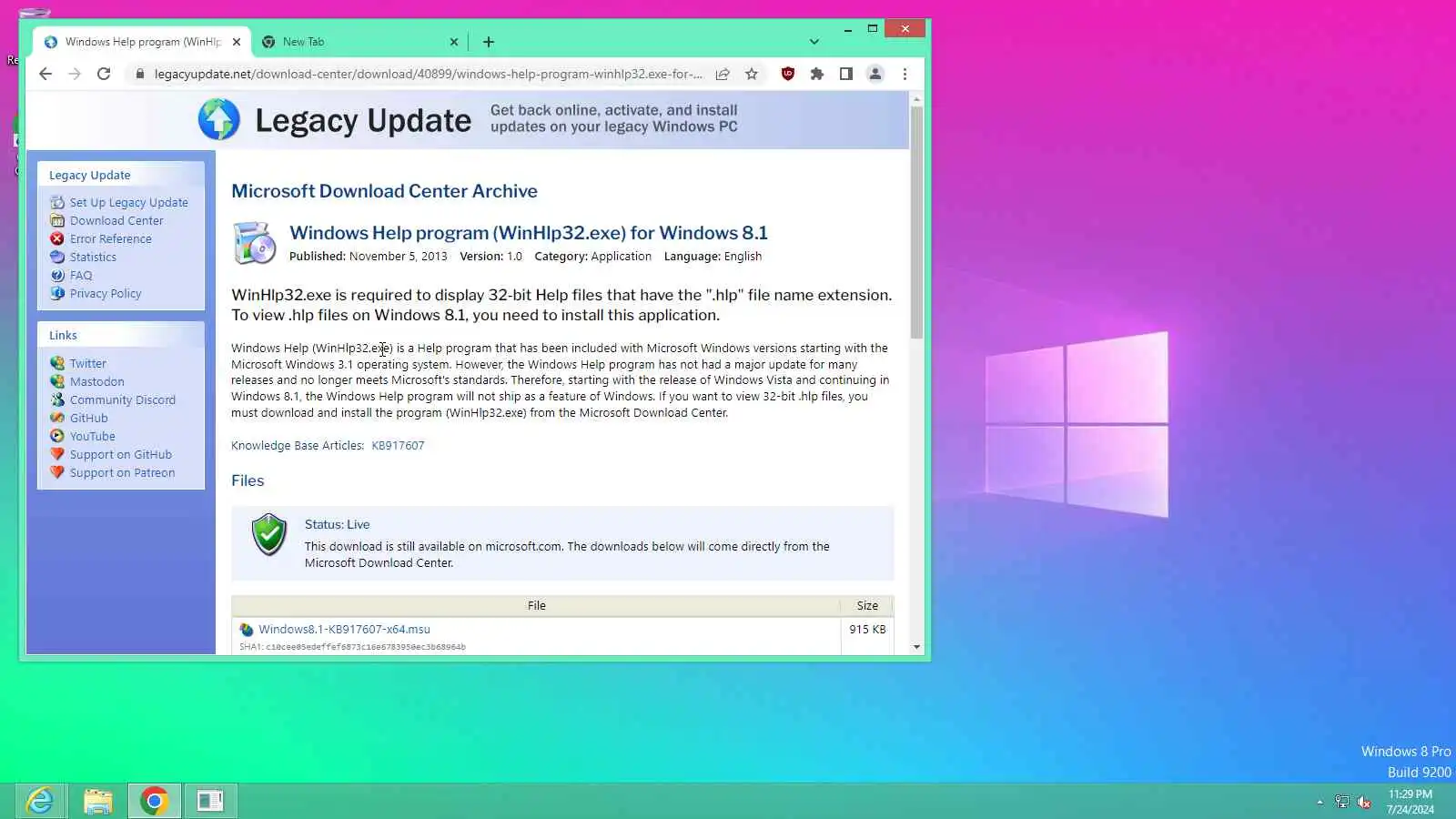1456x819 pixels.
Task: Open Internet Explorer from the taskbar
Action: click(40, 801)
